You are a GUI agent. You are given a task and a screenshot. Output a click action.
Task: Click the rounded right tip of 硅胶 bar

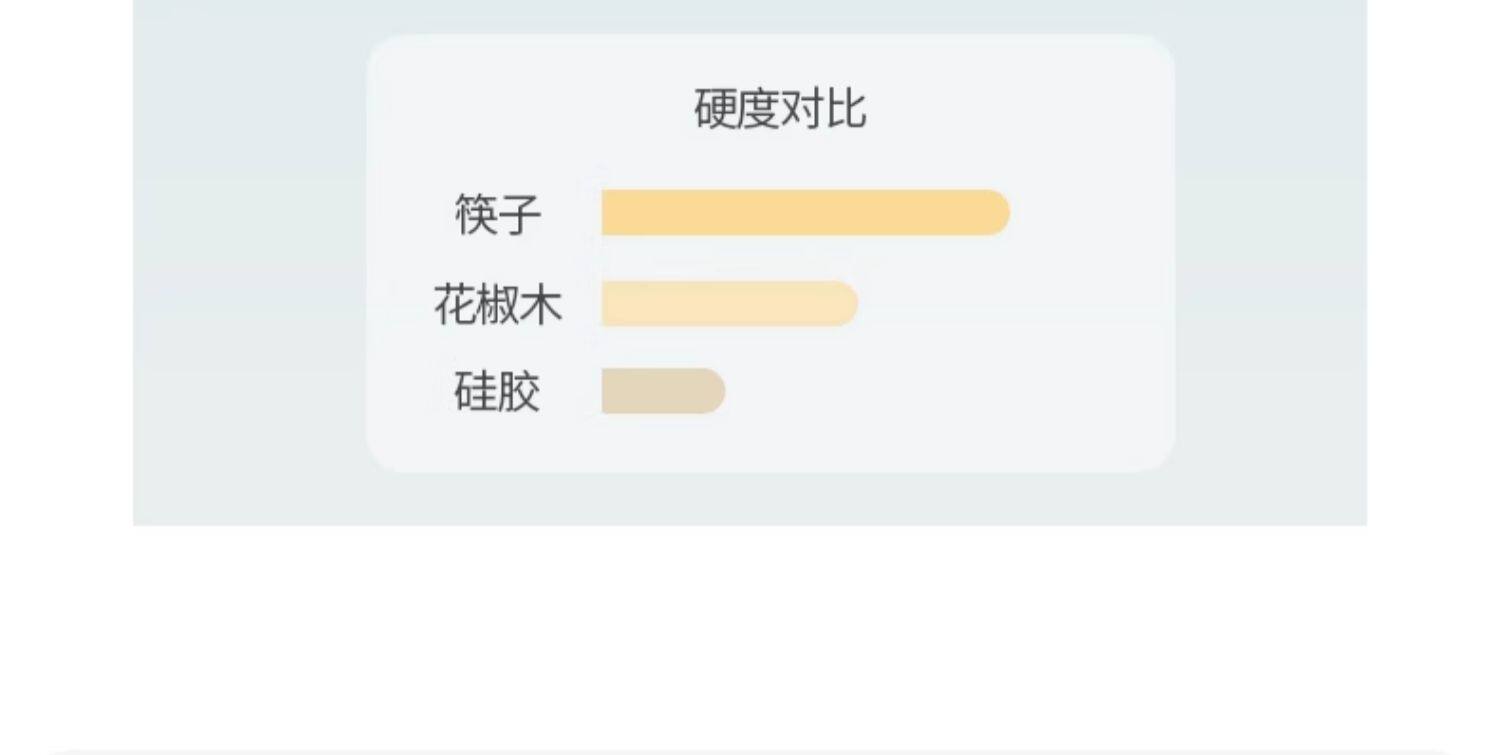pos(714,391)
